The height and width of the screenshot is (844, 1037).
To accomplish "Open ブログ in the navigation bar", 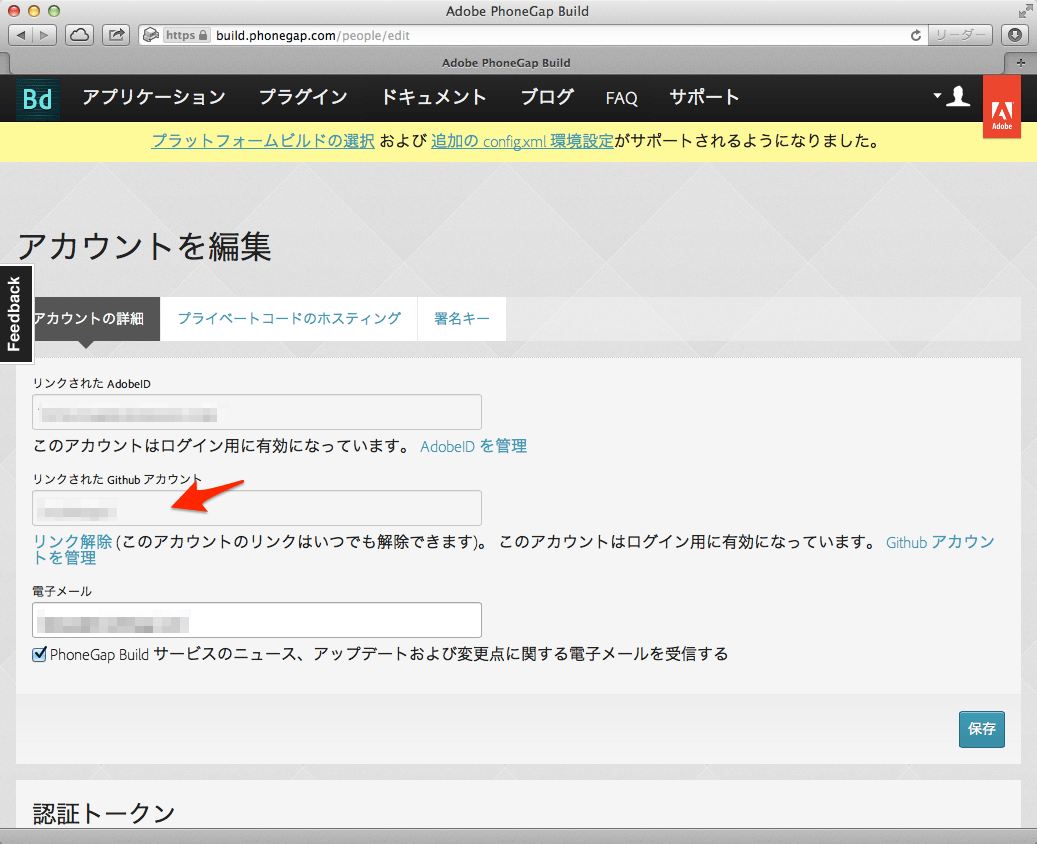I will tap(547, 97).
